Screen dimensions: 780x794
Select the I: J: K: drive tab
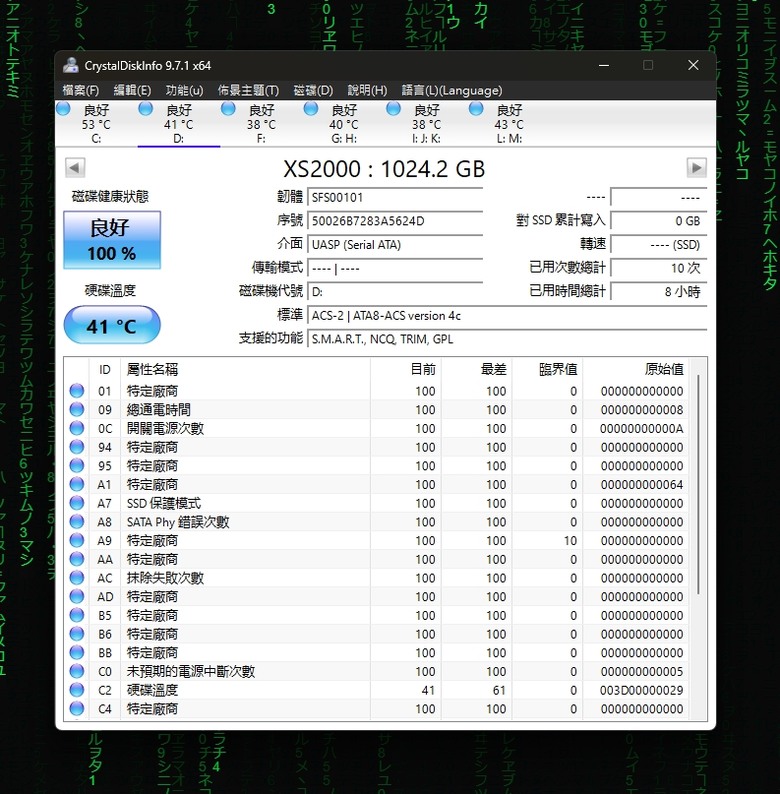point(426,124)
